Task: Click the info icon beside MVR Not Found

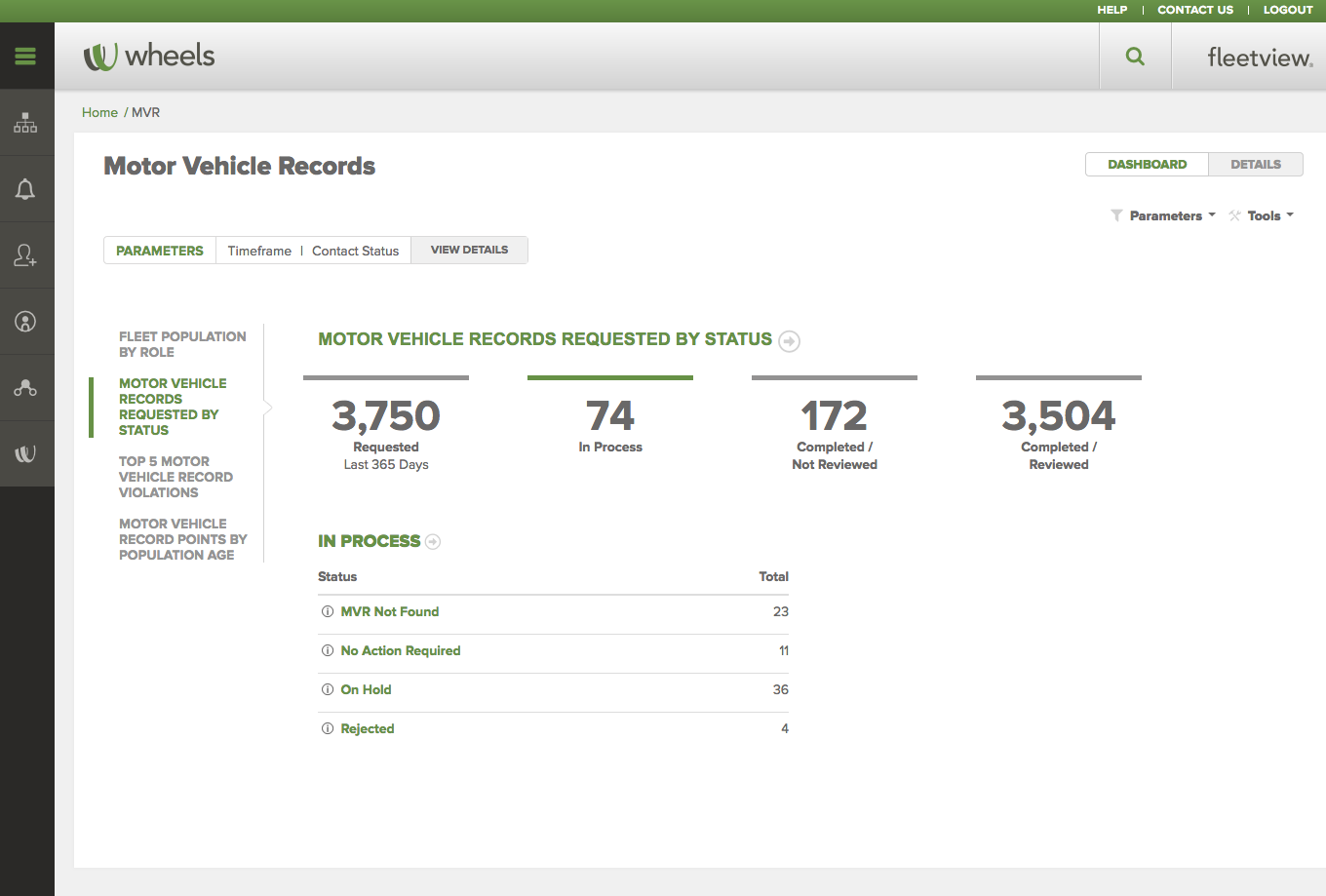Action: point(328,612)
